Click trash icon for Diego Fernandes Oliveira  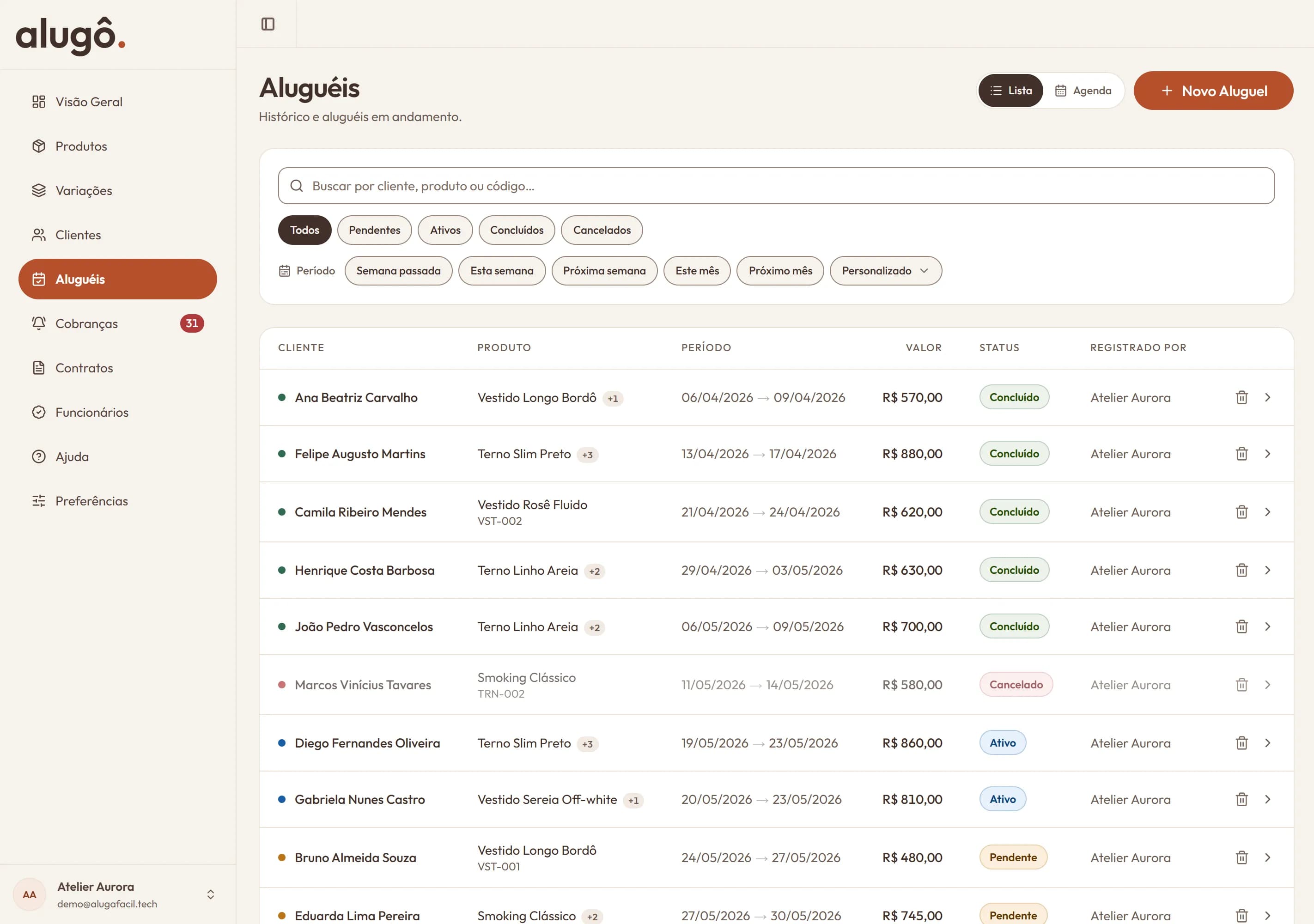pos(1241,742)
